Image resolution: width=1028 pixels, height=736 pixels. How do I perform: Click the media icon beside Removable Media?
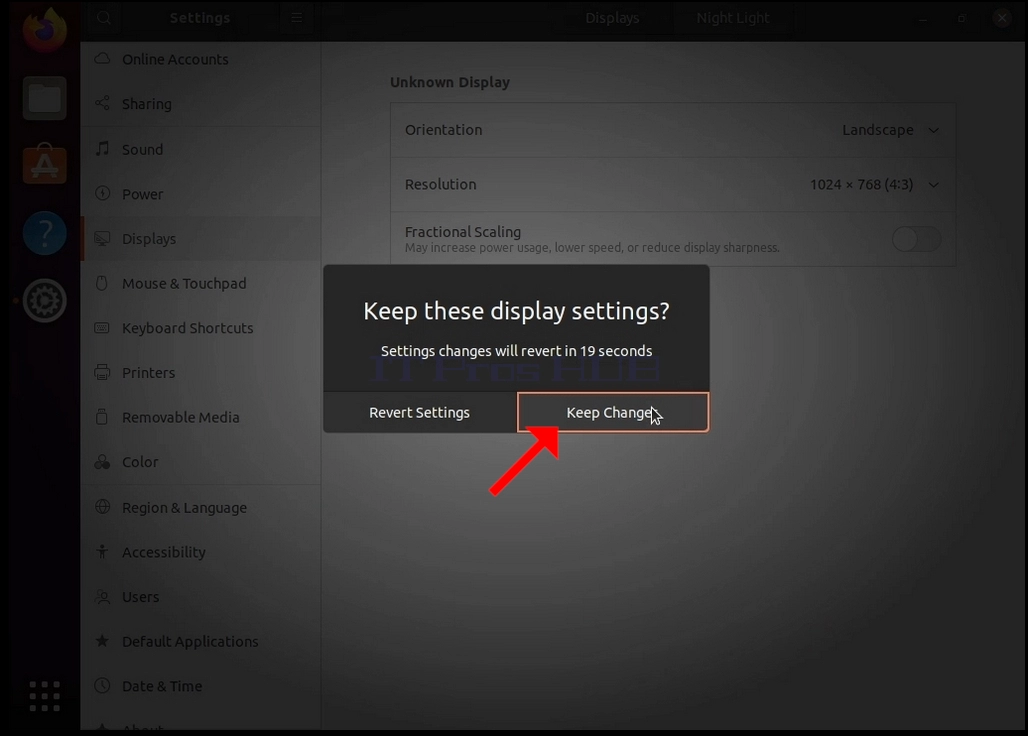(x=102, y=417)
